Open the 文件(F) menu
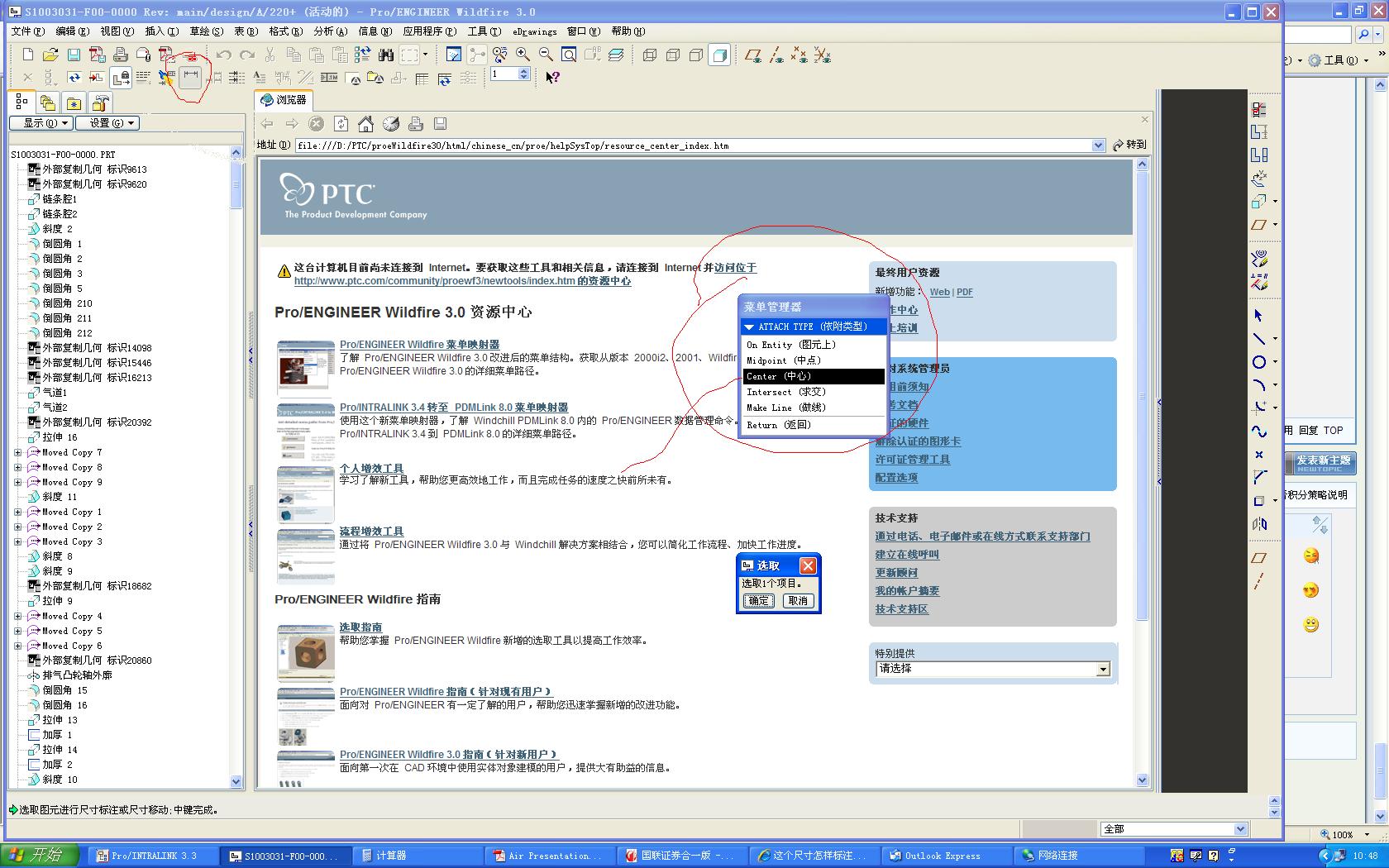This screenshot has height=868, width=1389. [x=27, y=31]
